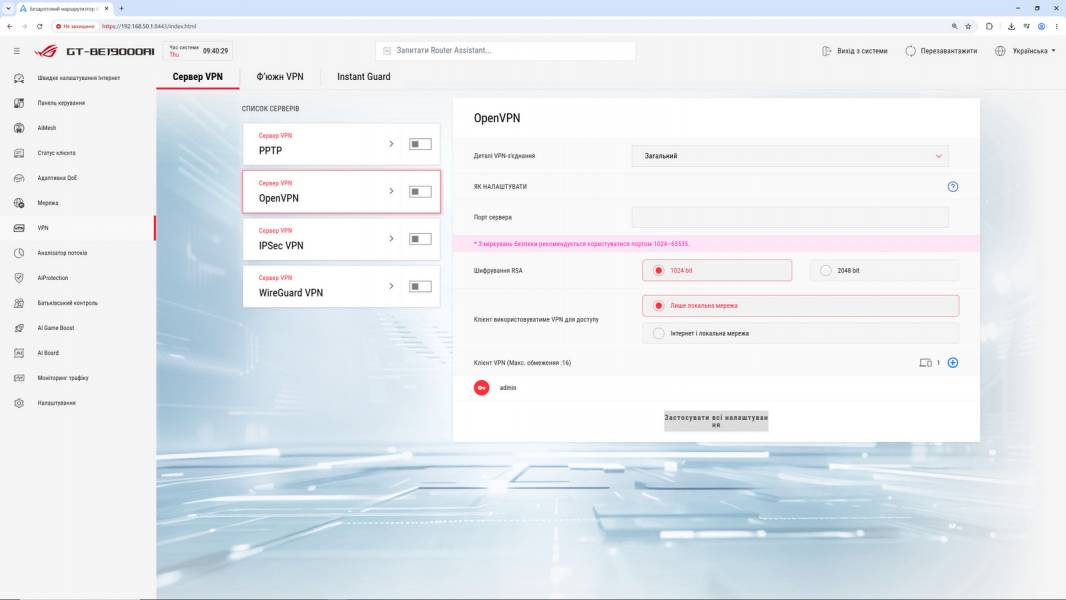Click the logout link in the header
1066x600 pixels.
(x=855, y=51)
